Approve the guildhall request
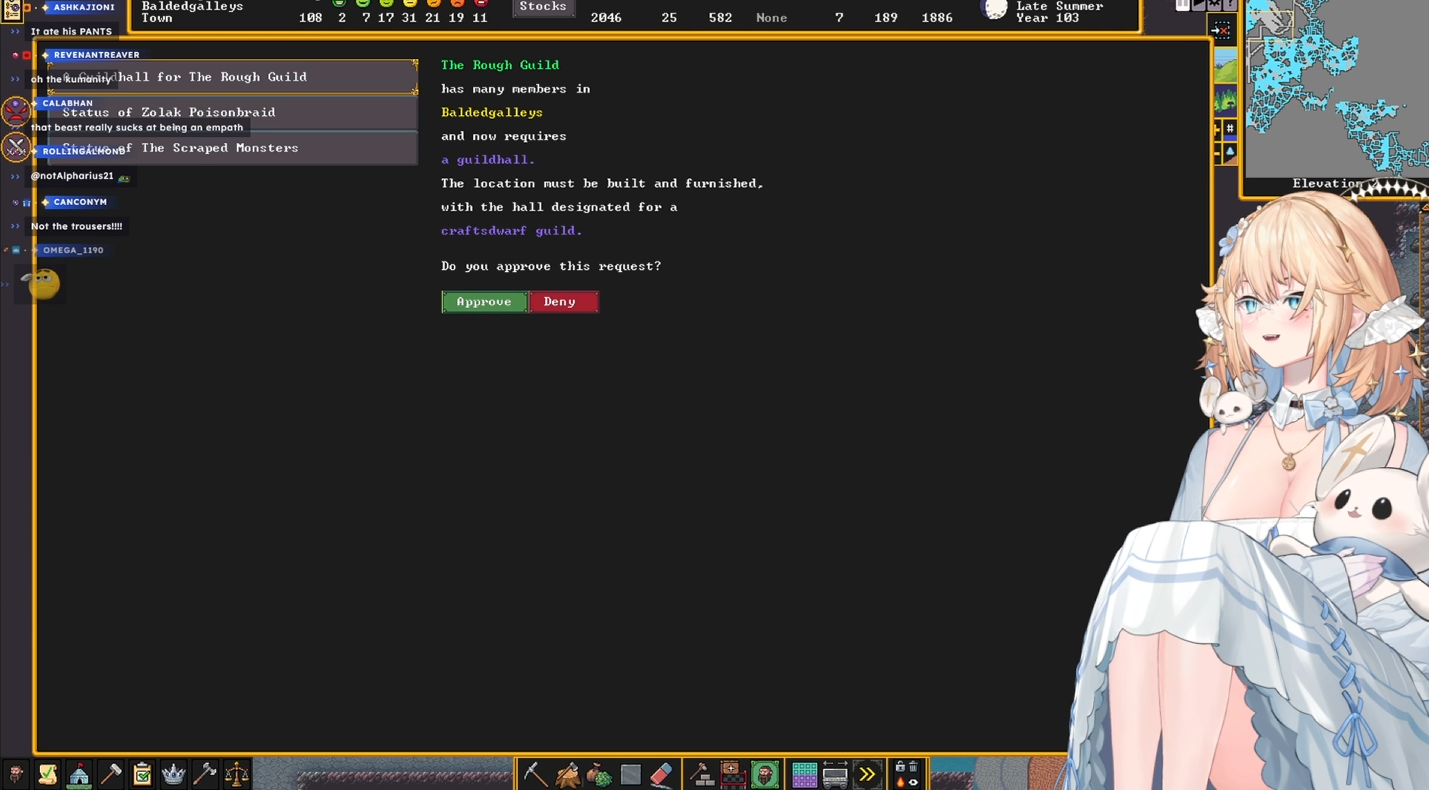 tap(484, 302)
